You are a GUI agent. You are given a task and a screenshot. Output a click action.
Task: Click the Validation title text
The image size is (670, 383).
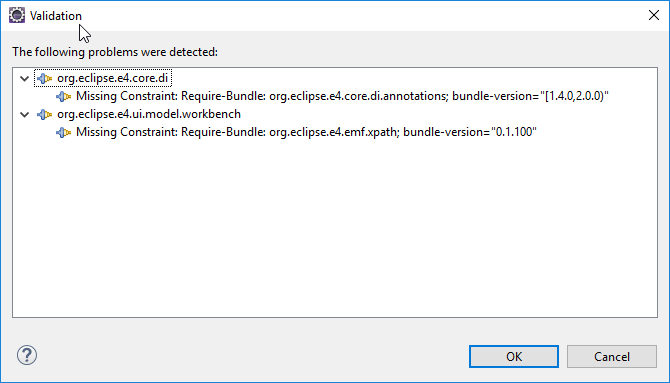pyautogui.click(x=56, y=16)
